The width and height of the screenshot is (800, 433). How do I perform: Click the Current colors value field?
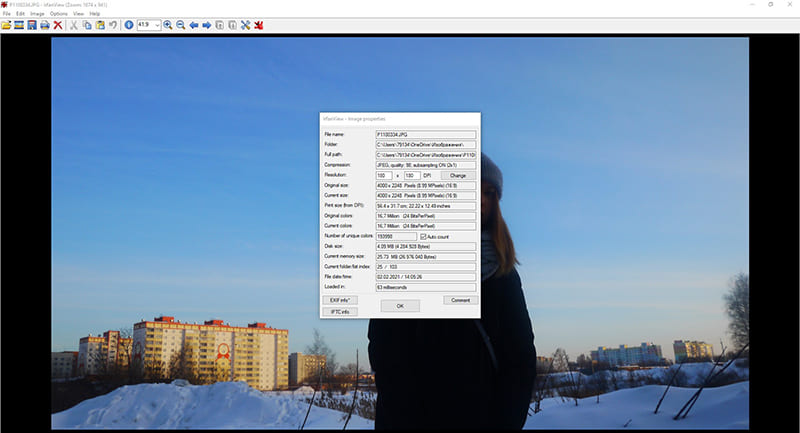(426, 226)
